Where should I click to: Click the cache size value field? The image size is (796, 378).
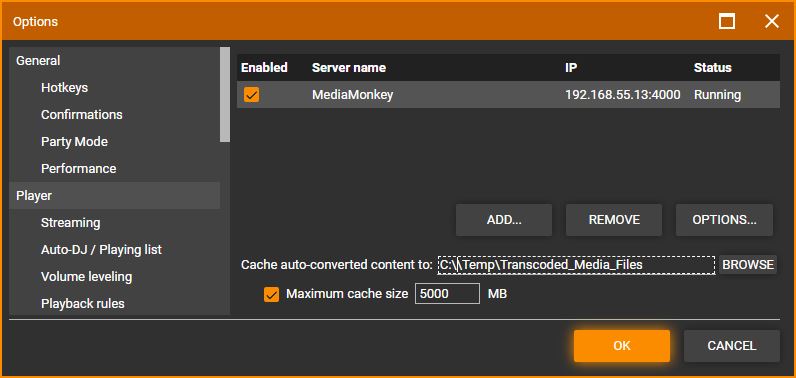pyautogui.click(x=447, y=293)
